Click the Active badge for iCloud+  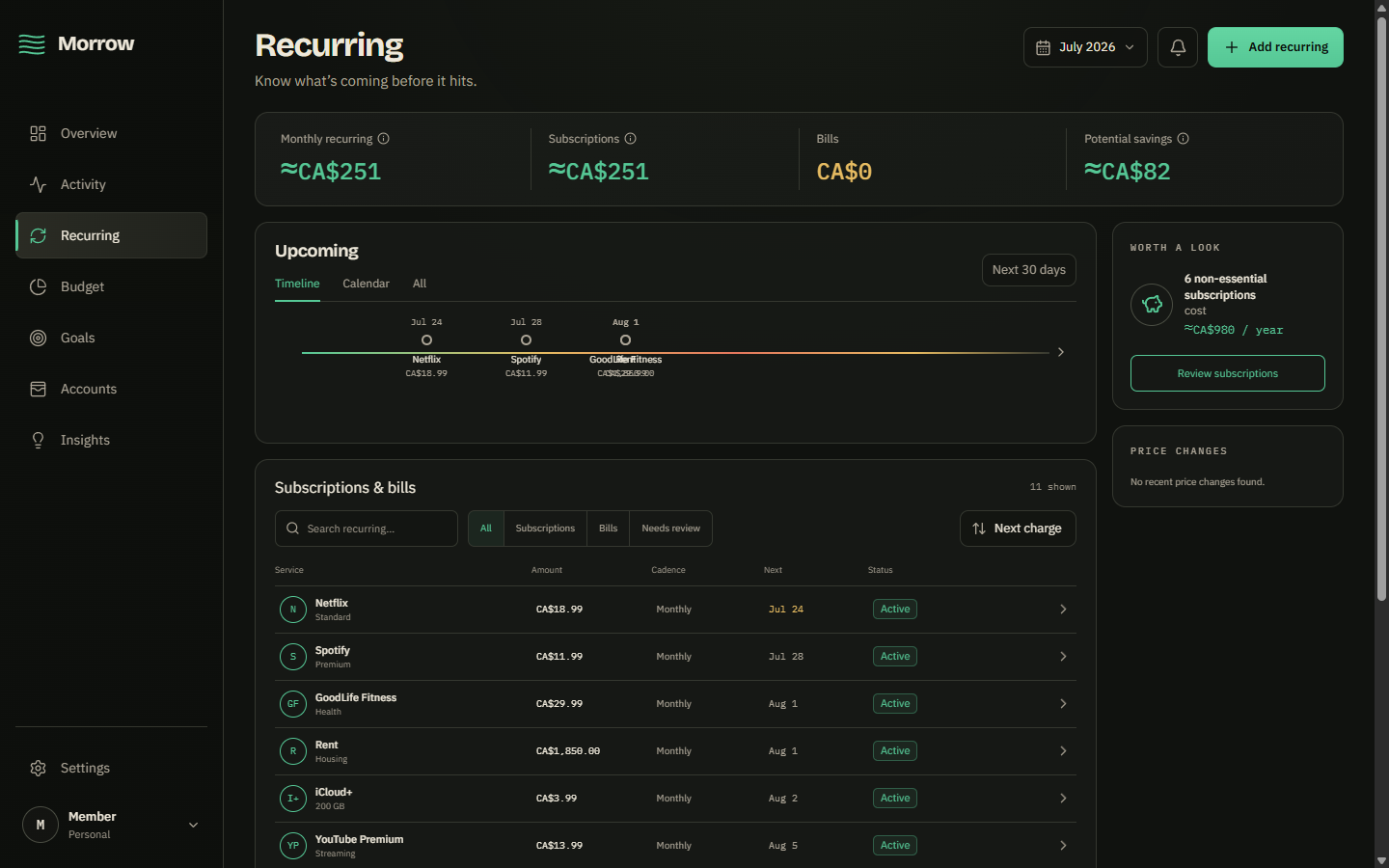click(x=895, y=799)
